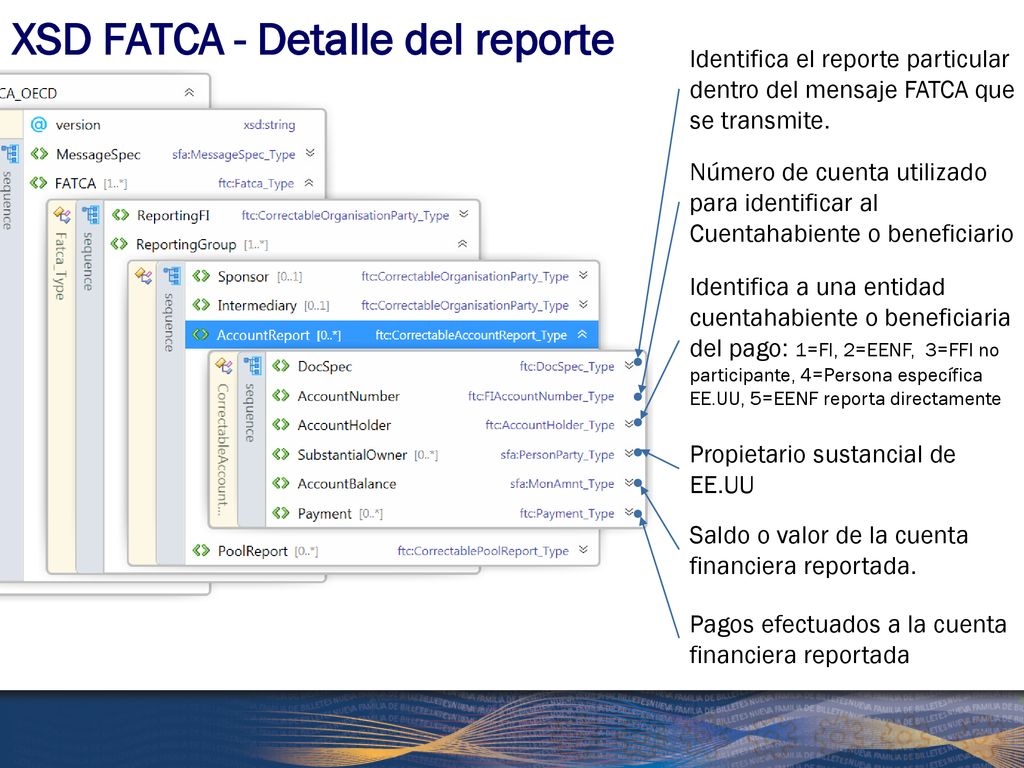Select the AccountHolder element name

[344, 425]
